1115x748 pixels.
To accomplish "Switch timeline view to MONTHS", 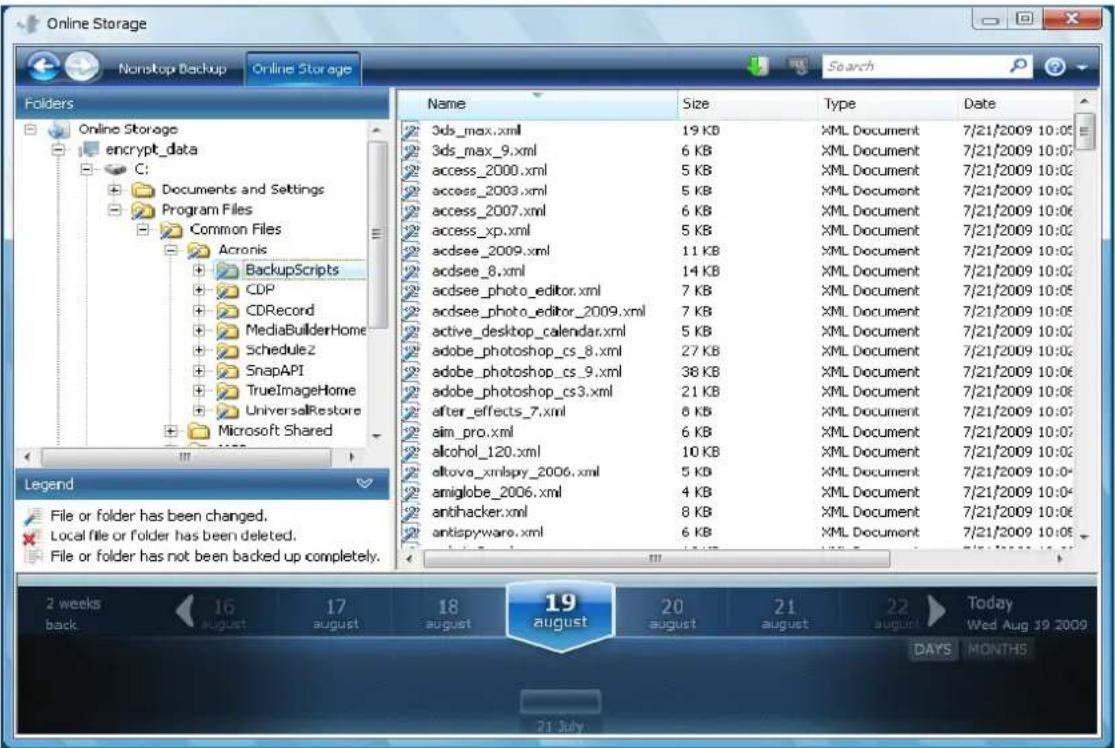I will 997,649.
